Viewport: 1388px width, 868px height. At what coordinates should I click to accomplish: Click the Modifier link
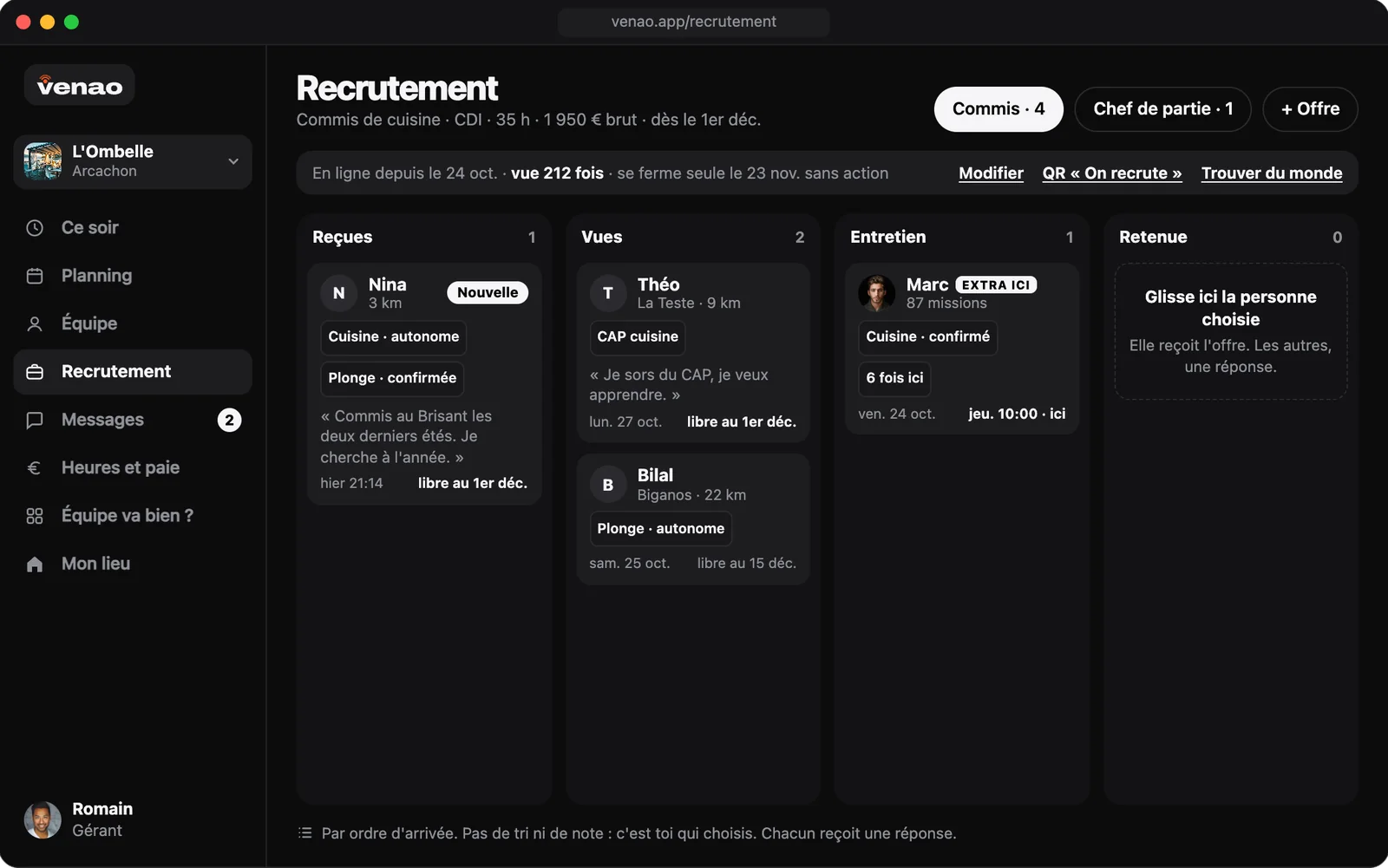[x=991, y=173]
